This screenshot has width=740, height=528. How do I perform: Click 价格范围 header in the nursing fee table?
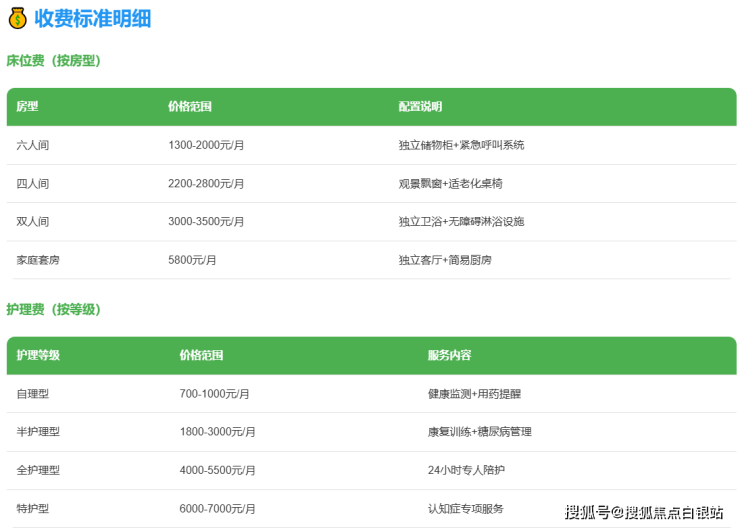[201, 356]
